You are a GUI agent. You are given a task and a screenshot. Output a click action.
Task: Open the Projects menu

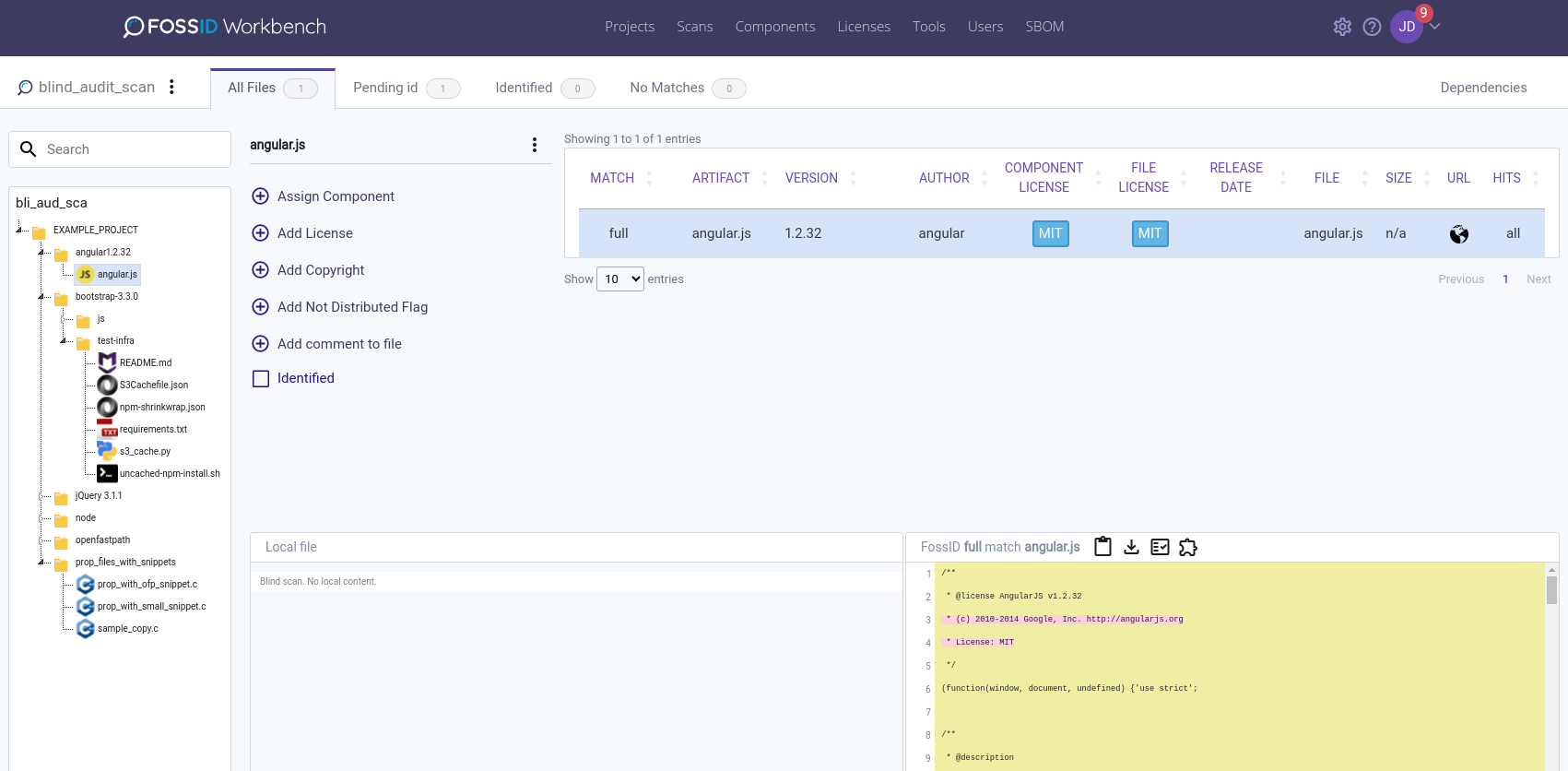(630, 27)
